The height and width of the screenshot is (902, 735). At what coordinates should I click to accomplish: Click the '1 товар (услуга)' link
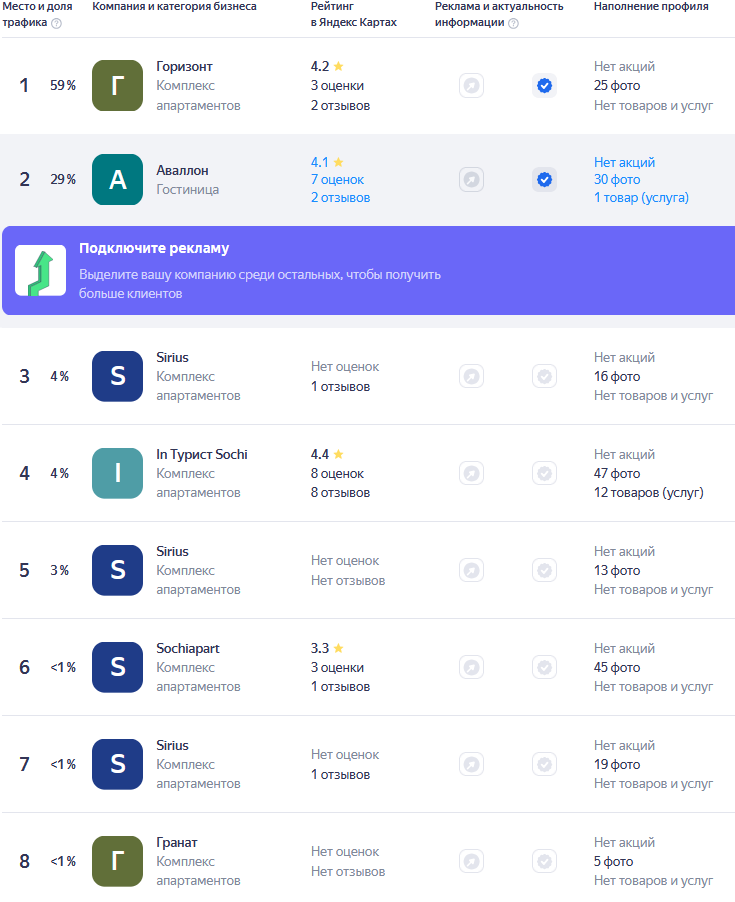point(641,198)
